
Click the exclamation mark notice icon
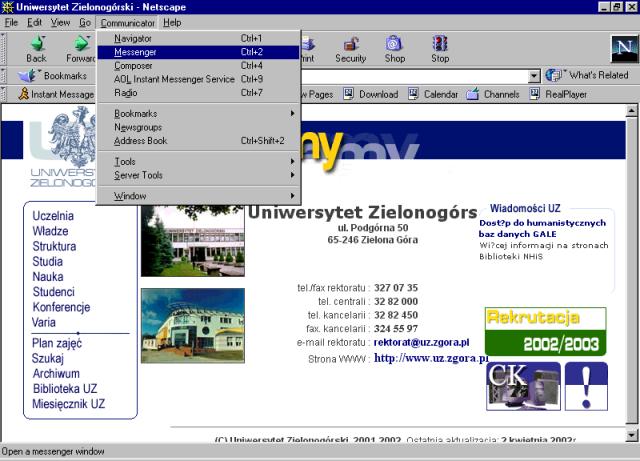586,386
